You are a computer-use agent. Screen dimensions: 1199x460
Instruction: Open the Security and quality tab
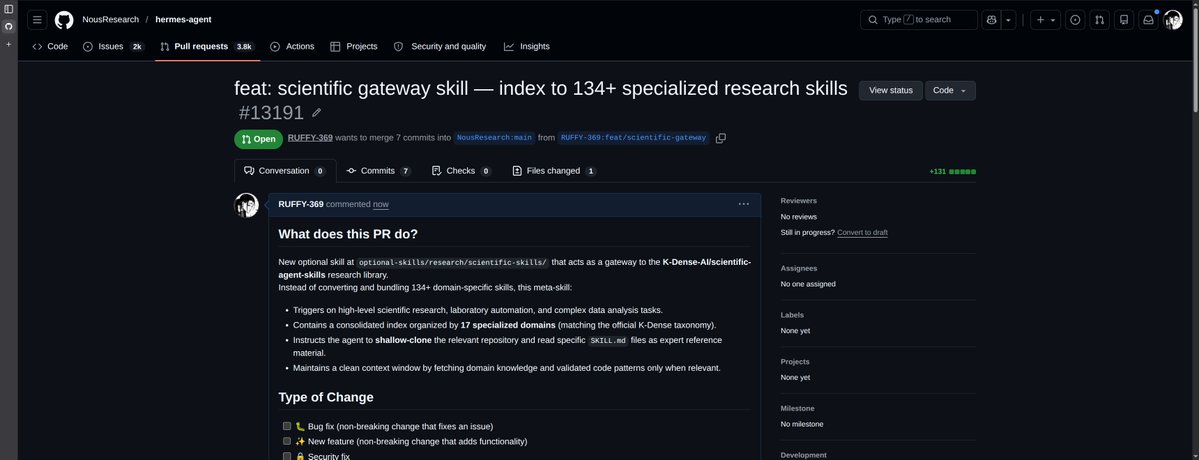[440, 47]
